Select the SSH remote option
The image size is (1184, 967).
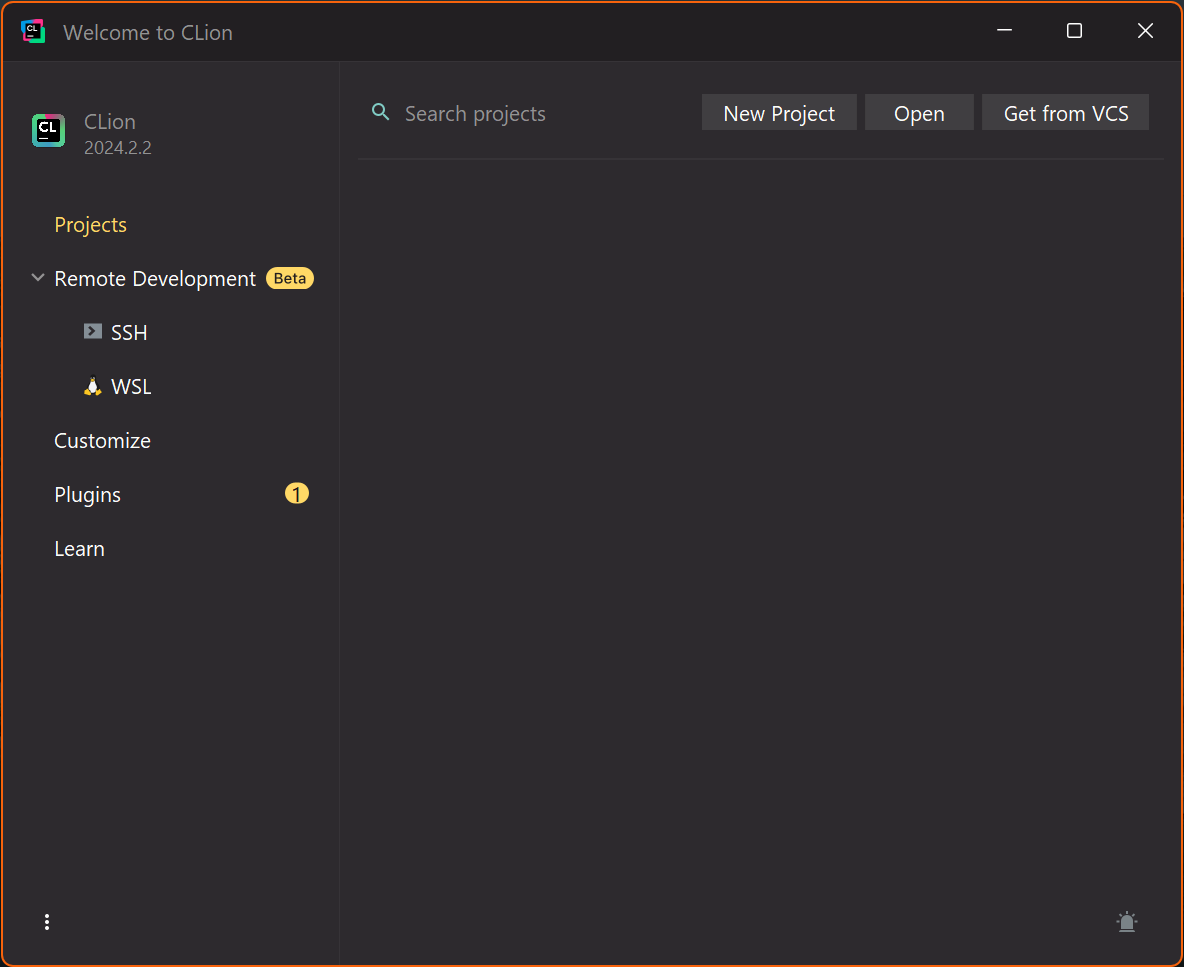tap(129, 333)
